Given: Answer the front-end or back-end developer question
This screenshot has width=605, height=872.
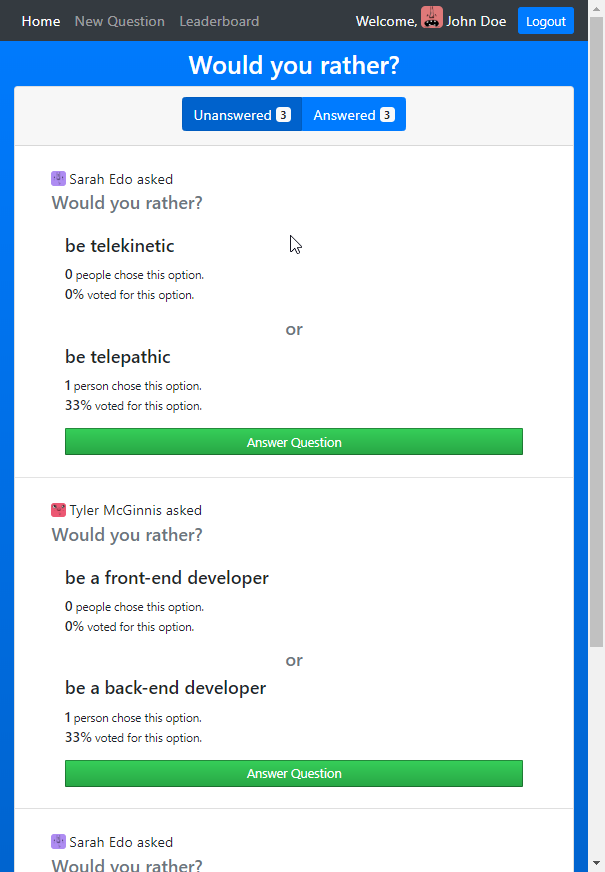Looking at the screenshot, I should click(294, 773).
